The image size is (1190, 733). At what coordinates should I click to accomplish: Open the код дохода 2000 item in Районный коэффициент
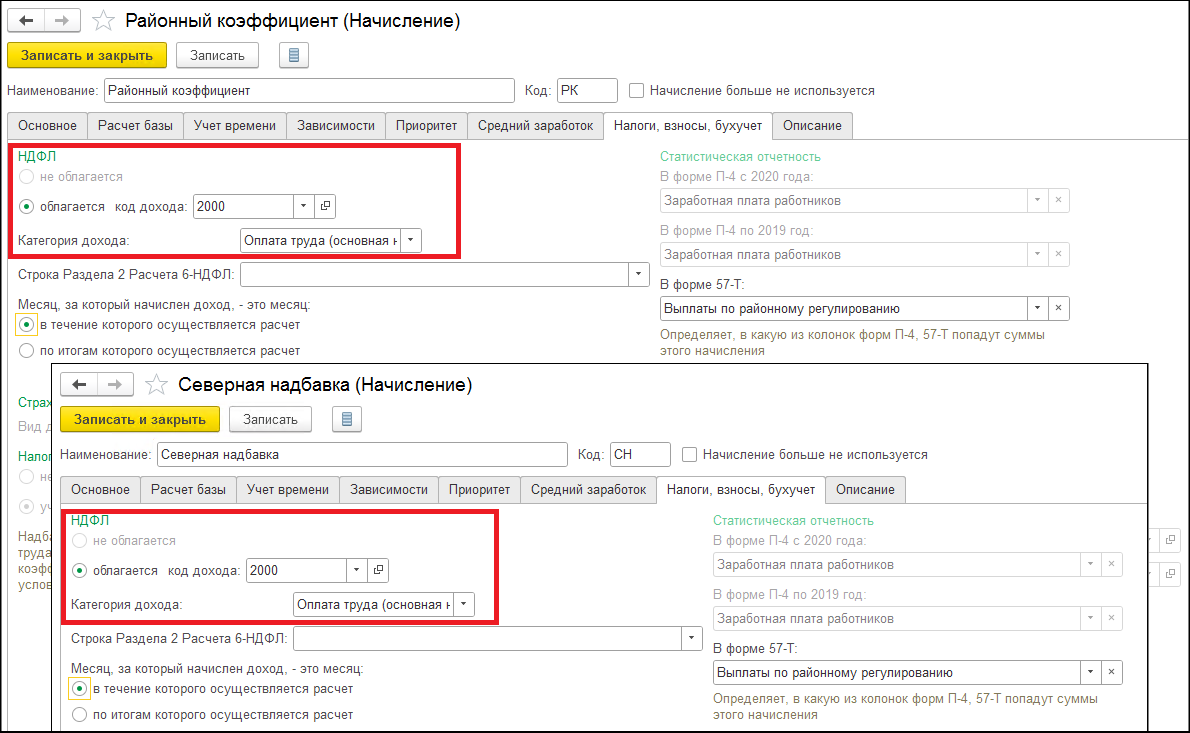coord(326,206)
